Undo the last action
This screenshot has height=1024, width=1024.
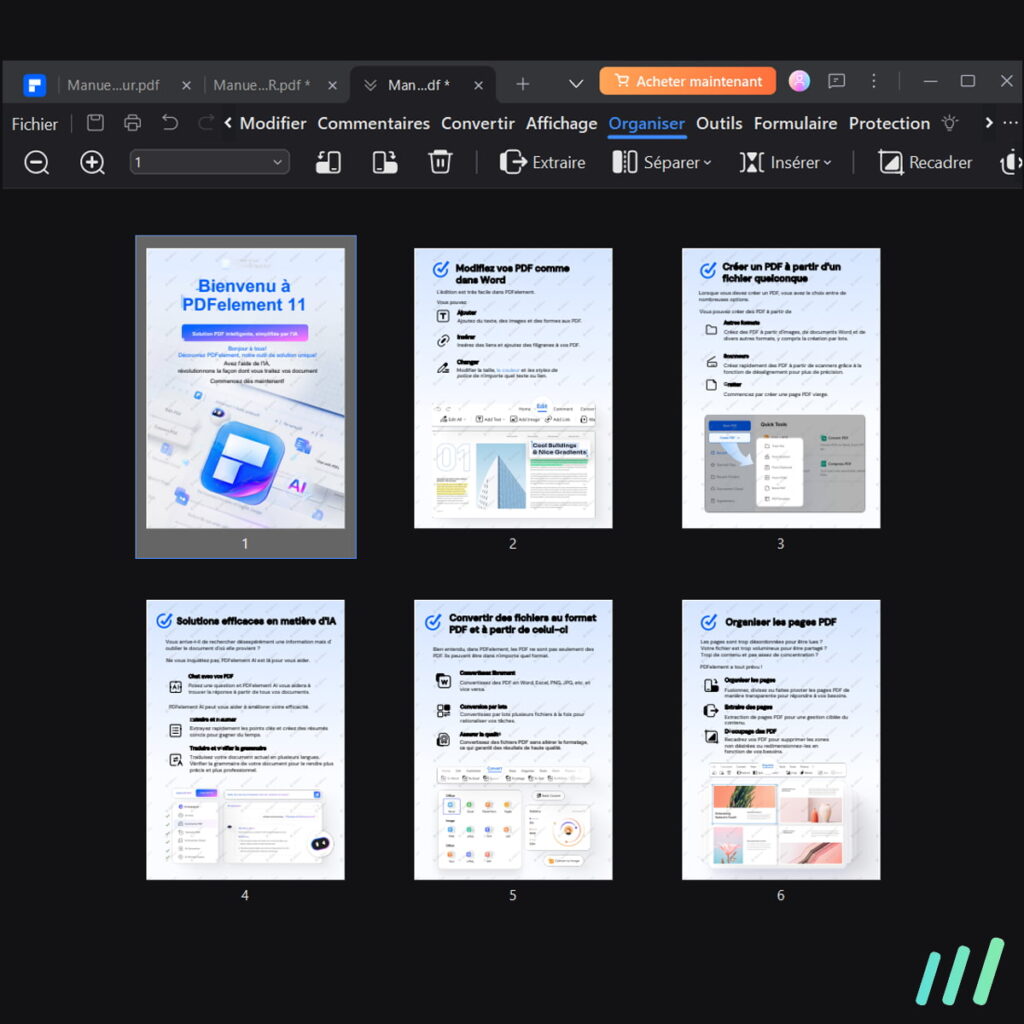[170, 123]
